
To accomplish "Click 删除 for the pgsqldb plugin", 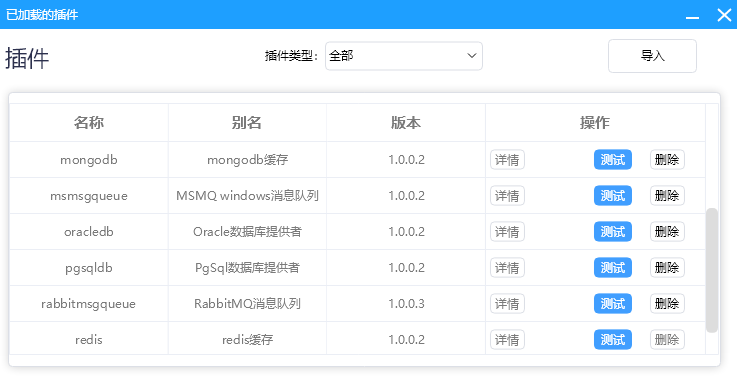I will click(x=667, y=267).
